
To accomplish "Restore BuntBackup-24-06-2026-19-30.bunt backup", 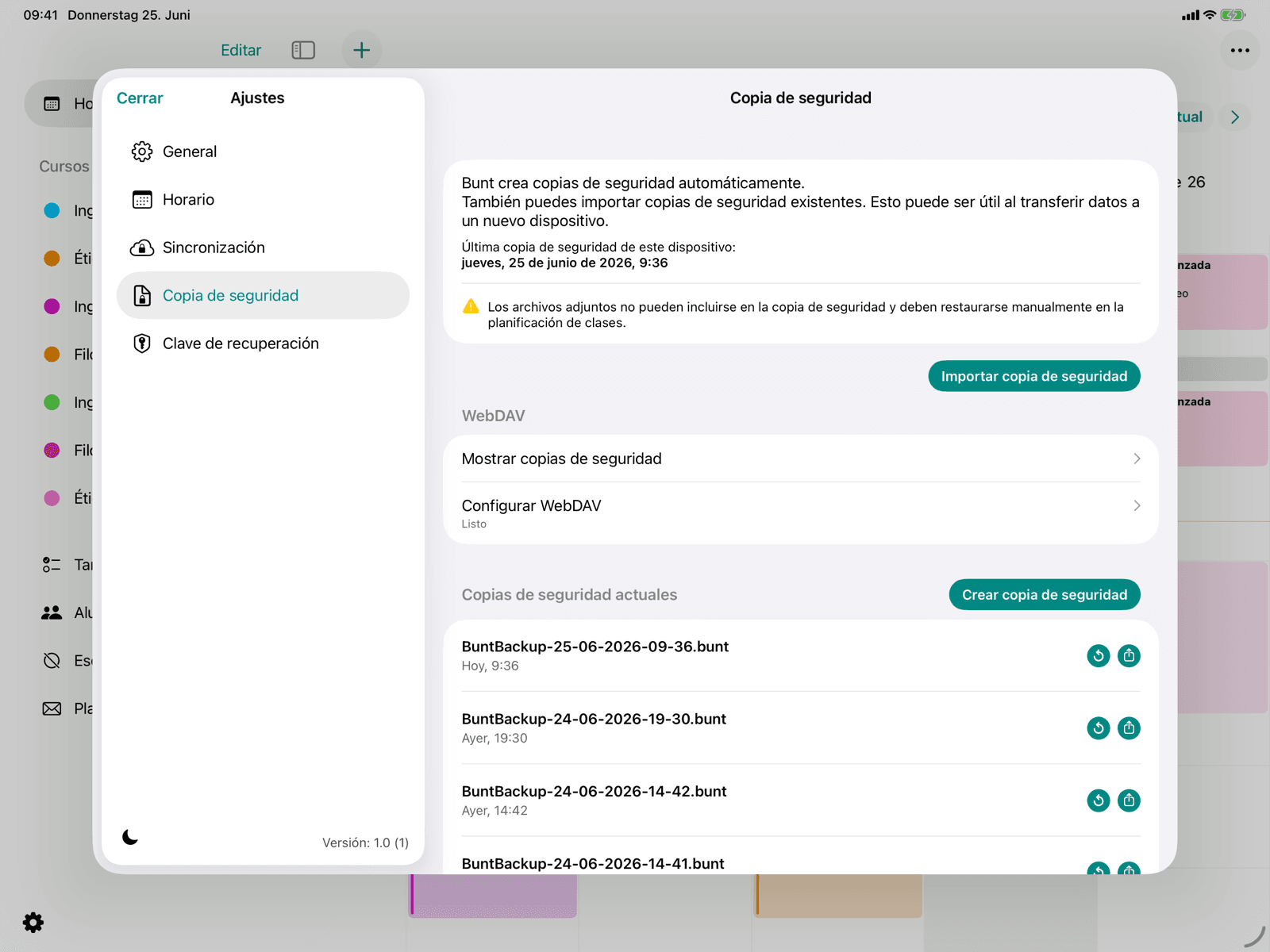I will (1099, 727).
